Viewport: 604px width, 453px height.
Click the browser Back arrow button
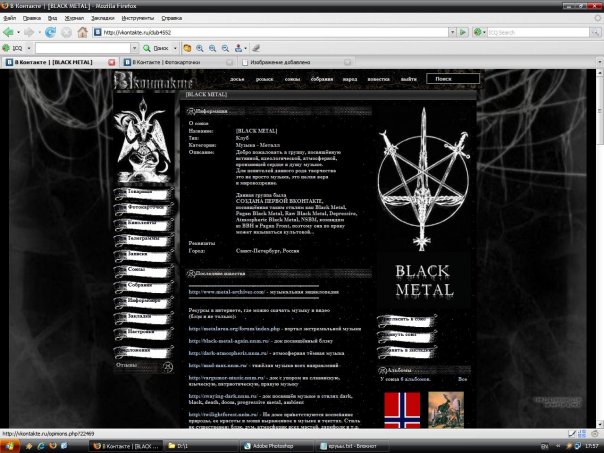pyautogui.click(x=11, y=32)
